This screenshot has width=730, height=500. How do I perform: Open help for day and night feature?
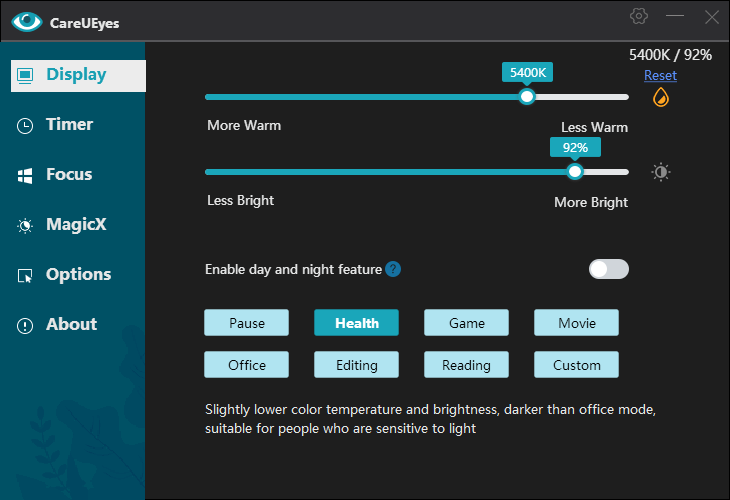coord(393,269)
